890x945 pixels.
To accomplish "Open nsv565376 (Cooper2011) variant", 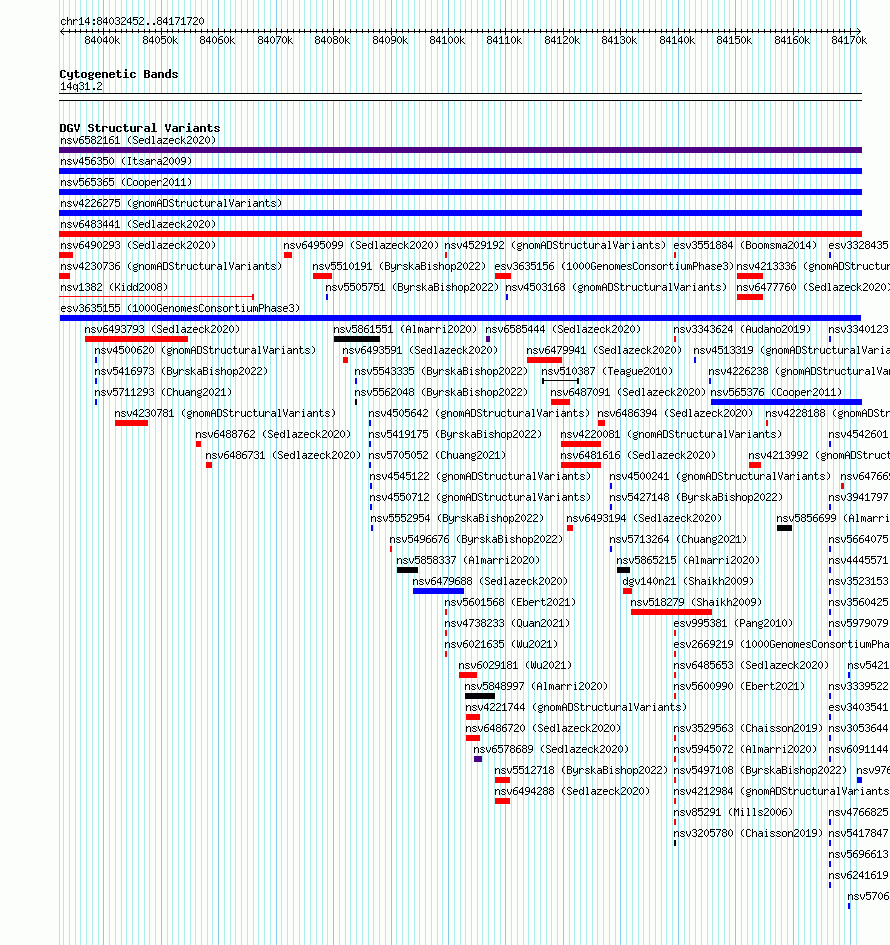I will (776, 393).
